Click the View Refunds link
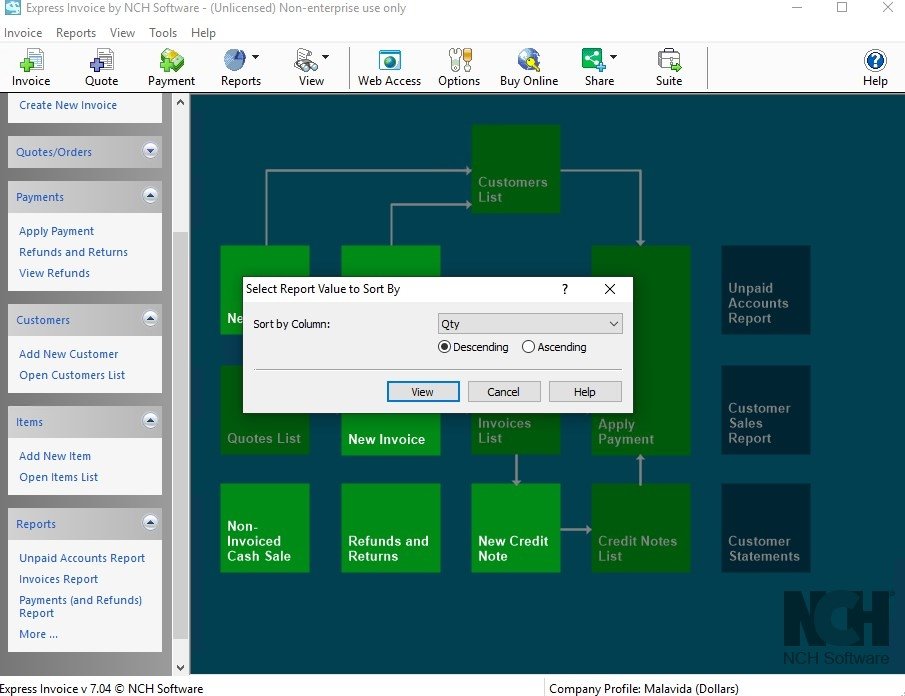 click(54, 273)
